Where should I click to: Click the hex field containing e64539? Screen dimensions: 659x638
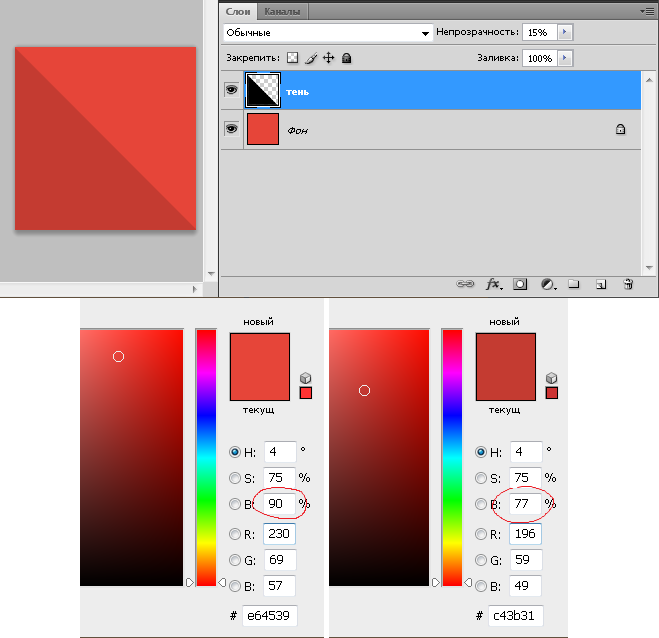point(270,616)
